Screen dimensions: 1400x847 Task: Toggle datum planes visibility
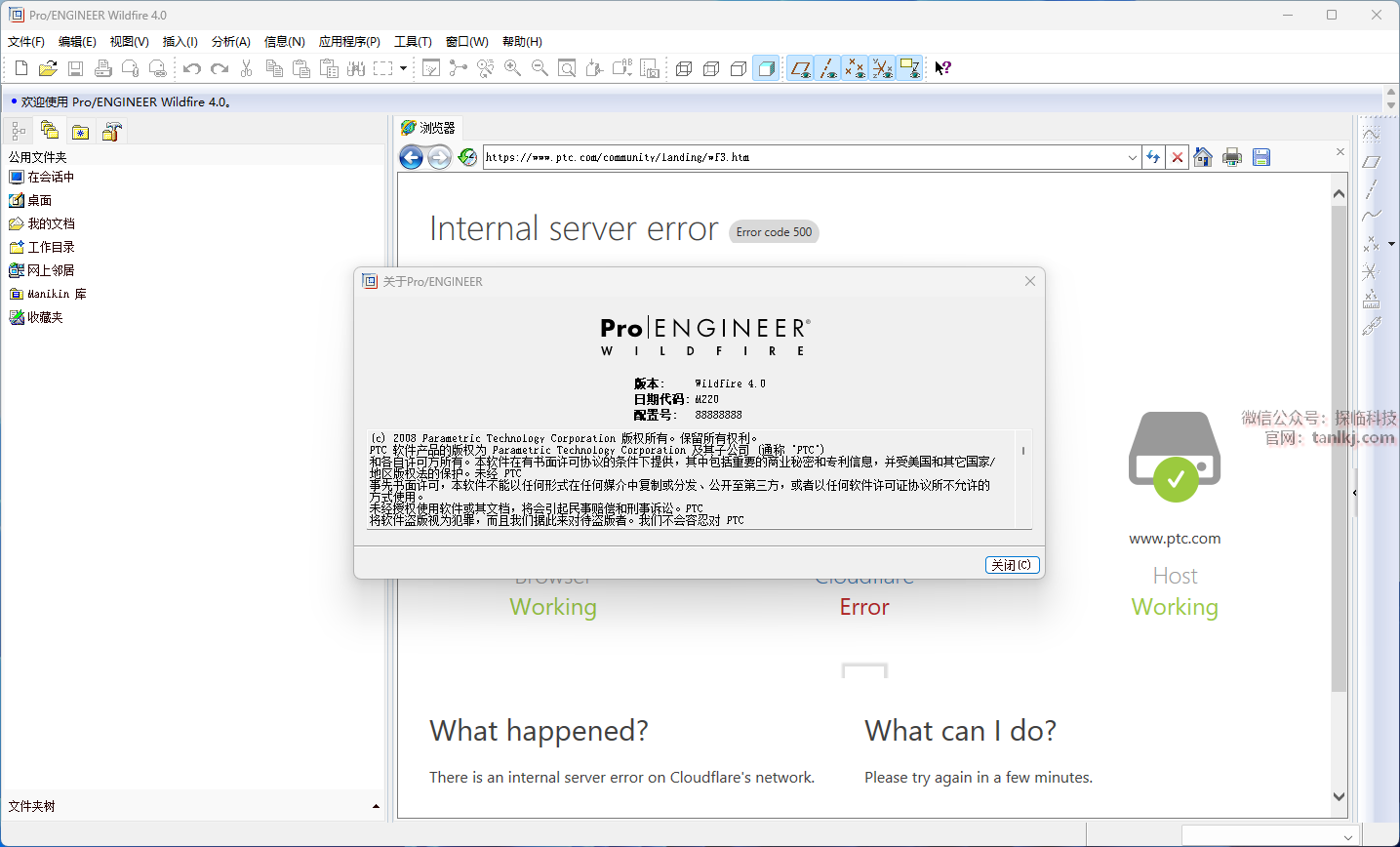click(x=800, y=68)
